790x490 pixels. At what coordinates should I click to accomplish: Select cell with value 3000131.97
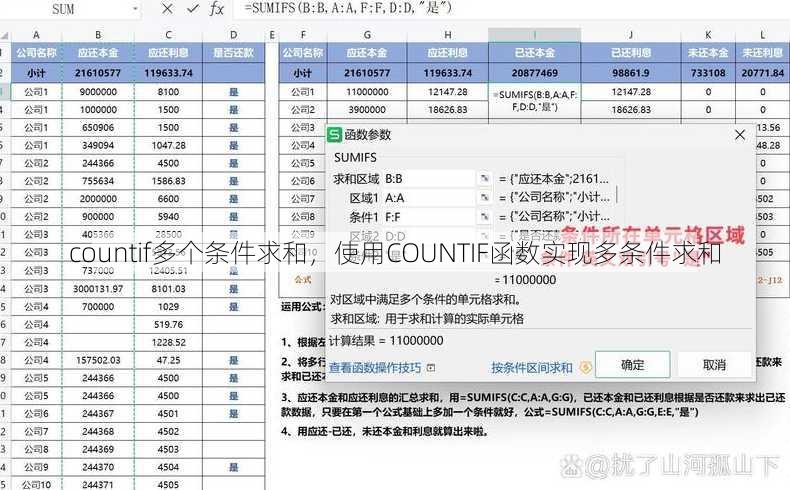pyautogui.click(x=98, y=289)
